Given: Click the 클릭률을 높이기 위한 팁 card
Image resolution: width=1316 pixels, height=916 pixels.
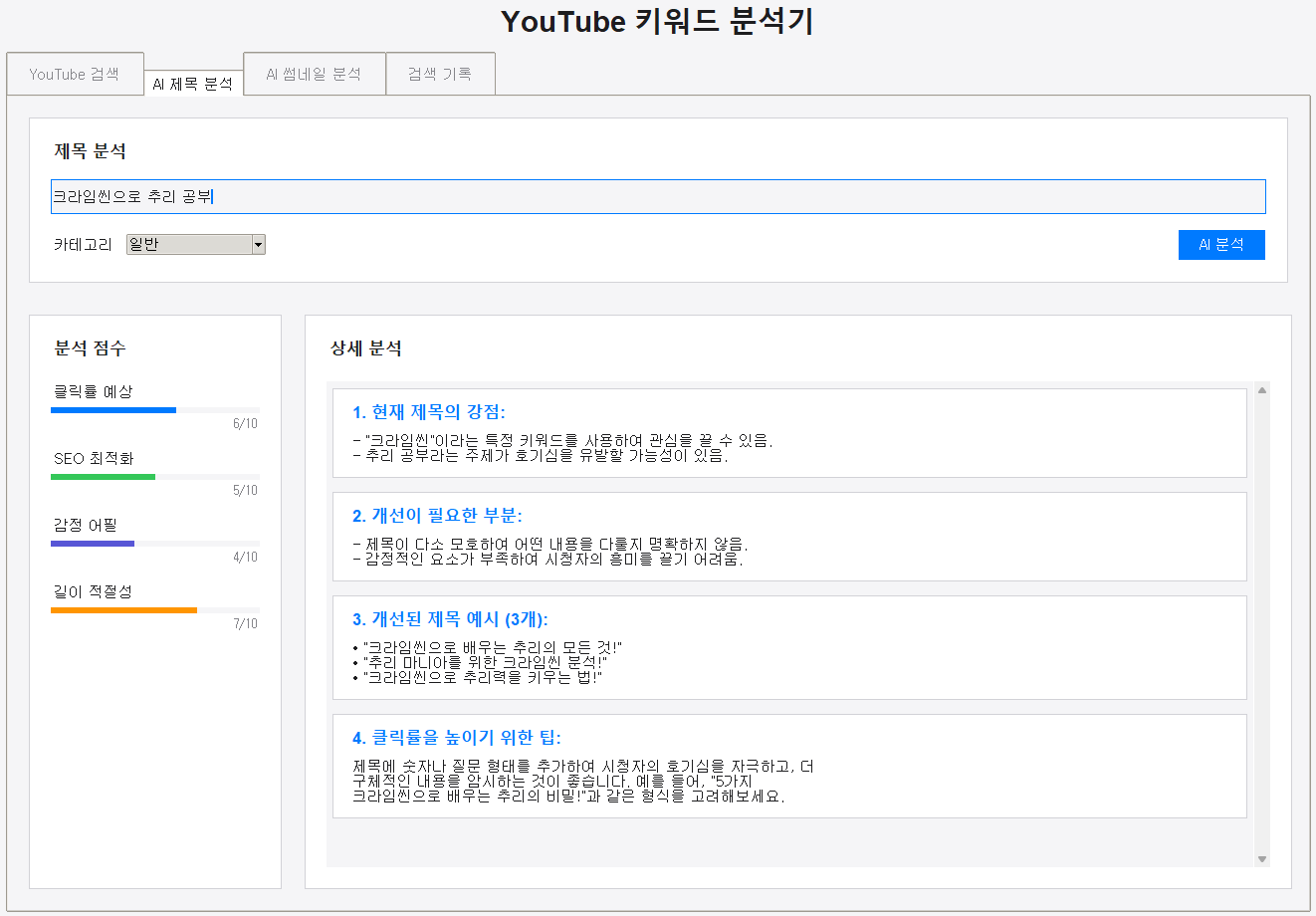Looking at the screenshot, I should coord(786,765).
